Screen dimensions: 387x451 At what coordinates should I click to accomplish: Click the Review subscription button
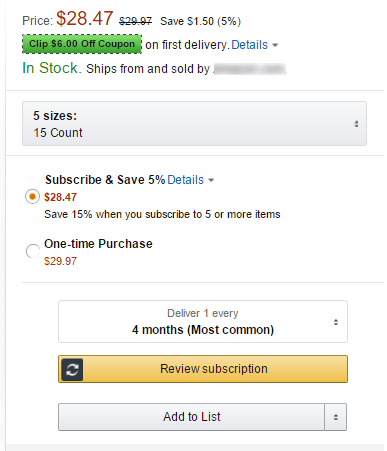pyautogui.click(x=203, y=369)
